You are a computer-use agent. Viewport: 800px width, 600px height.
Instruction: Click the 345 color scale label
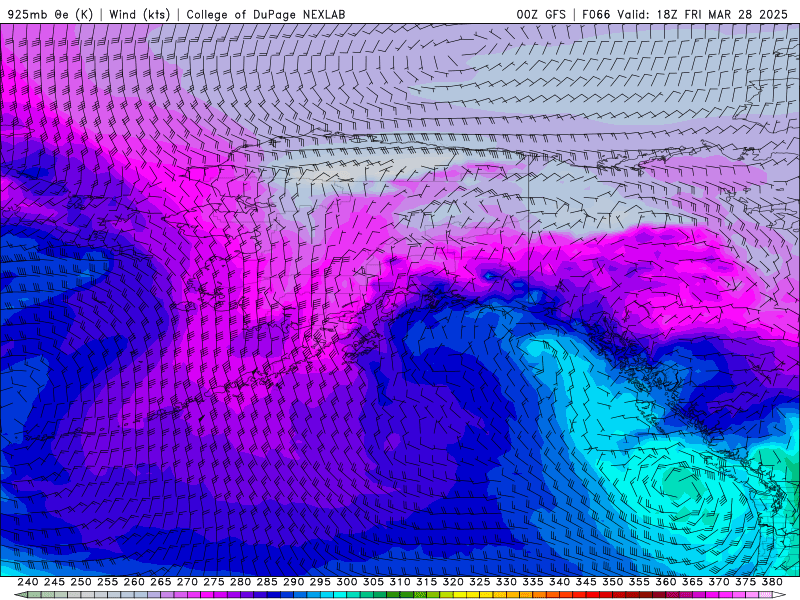pos(586,582)
